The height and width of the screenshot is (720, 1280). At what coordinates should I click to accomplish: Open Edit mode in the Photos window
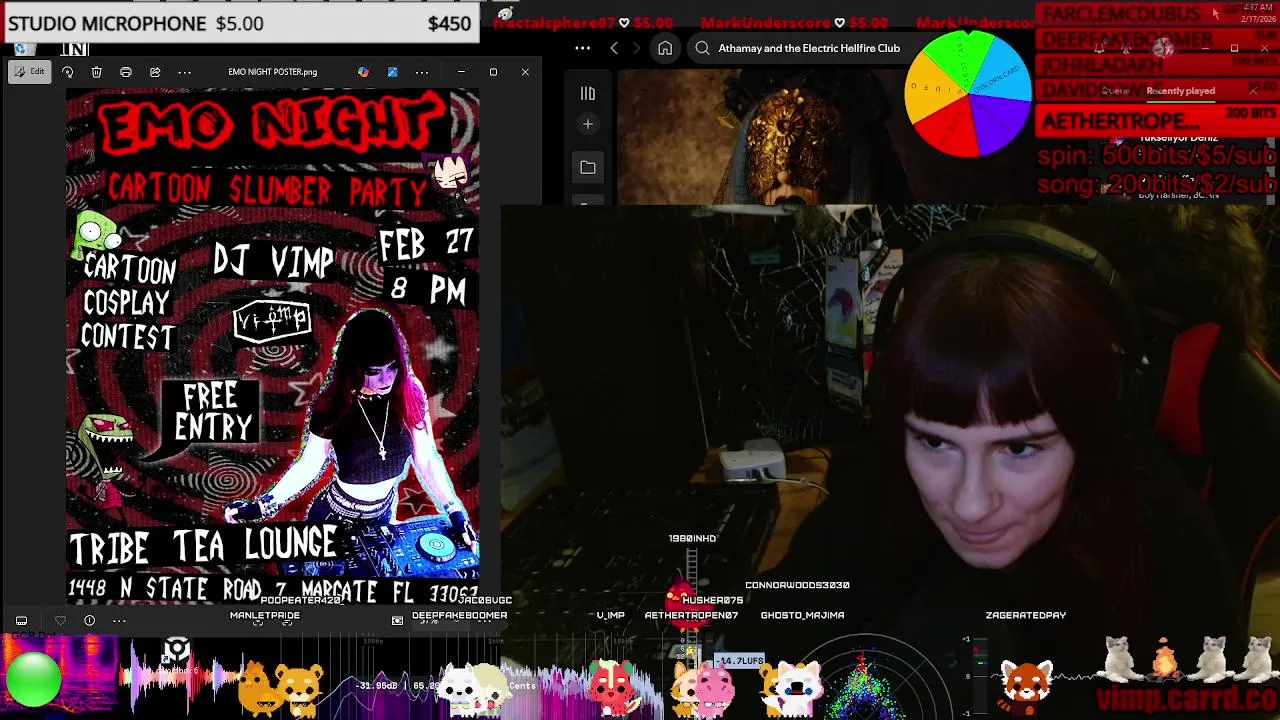coord(29,72)
